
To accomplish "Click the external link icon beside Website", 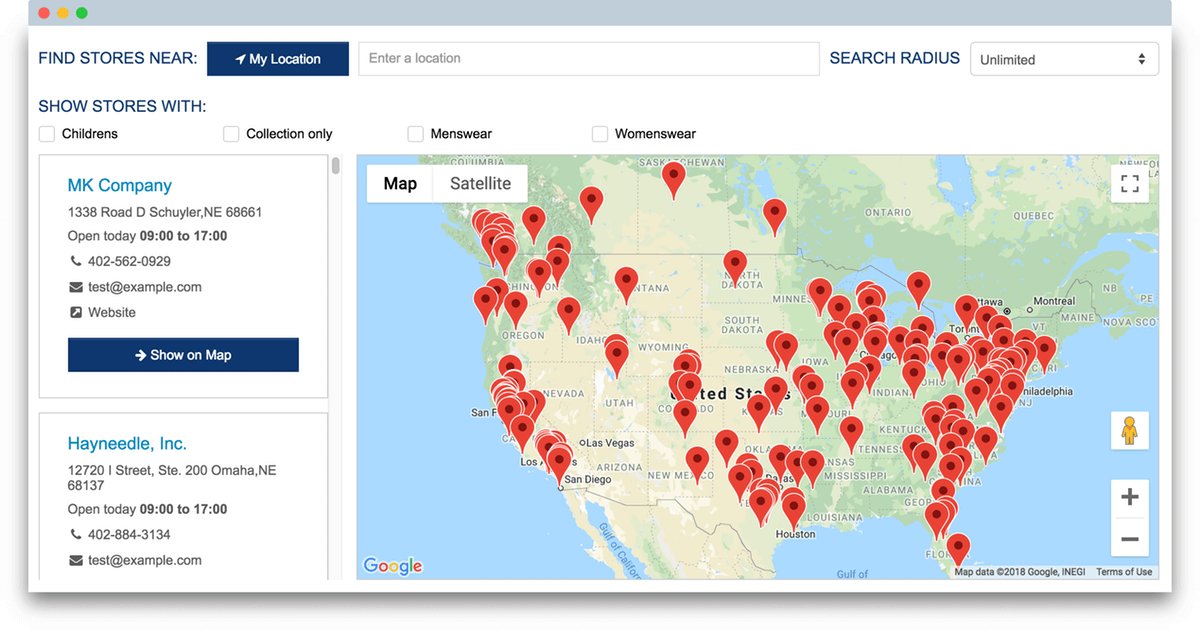I will pos(76,313).
